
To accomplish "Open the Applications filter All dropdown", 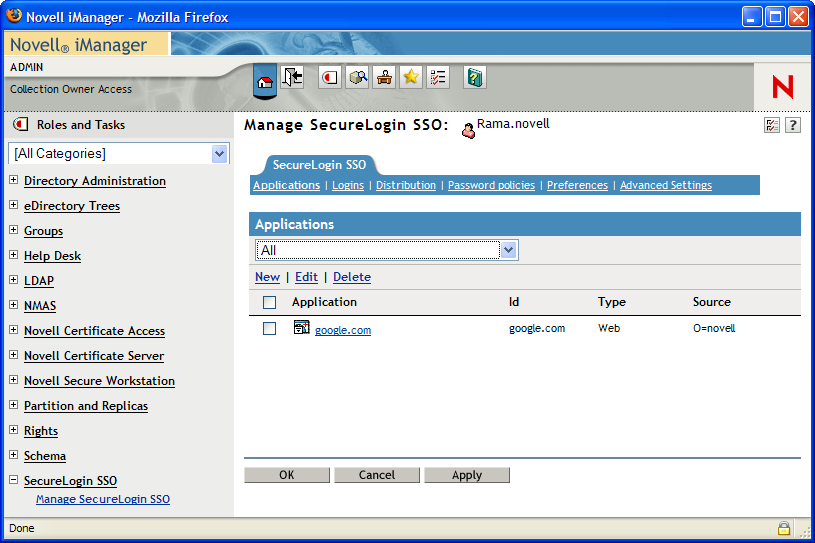I will pos(508,250).
